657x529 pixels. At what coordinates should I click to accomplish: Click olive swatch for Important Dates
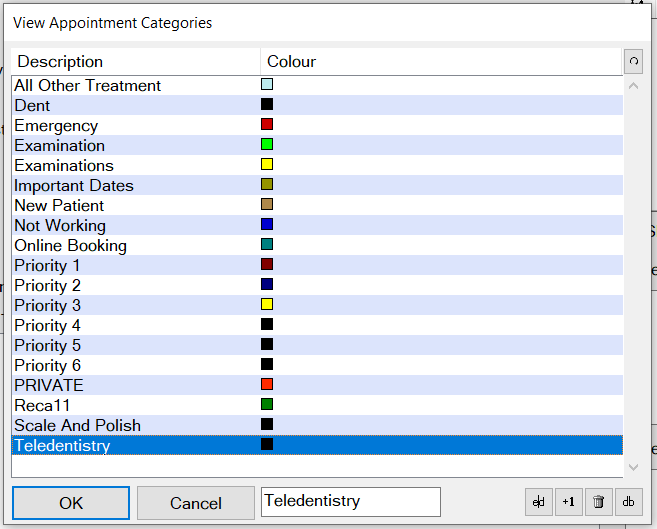(267, 184)
